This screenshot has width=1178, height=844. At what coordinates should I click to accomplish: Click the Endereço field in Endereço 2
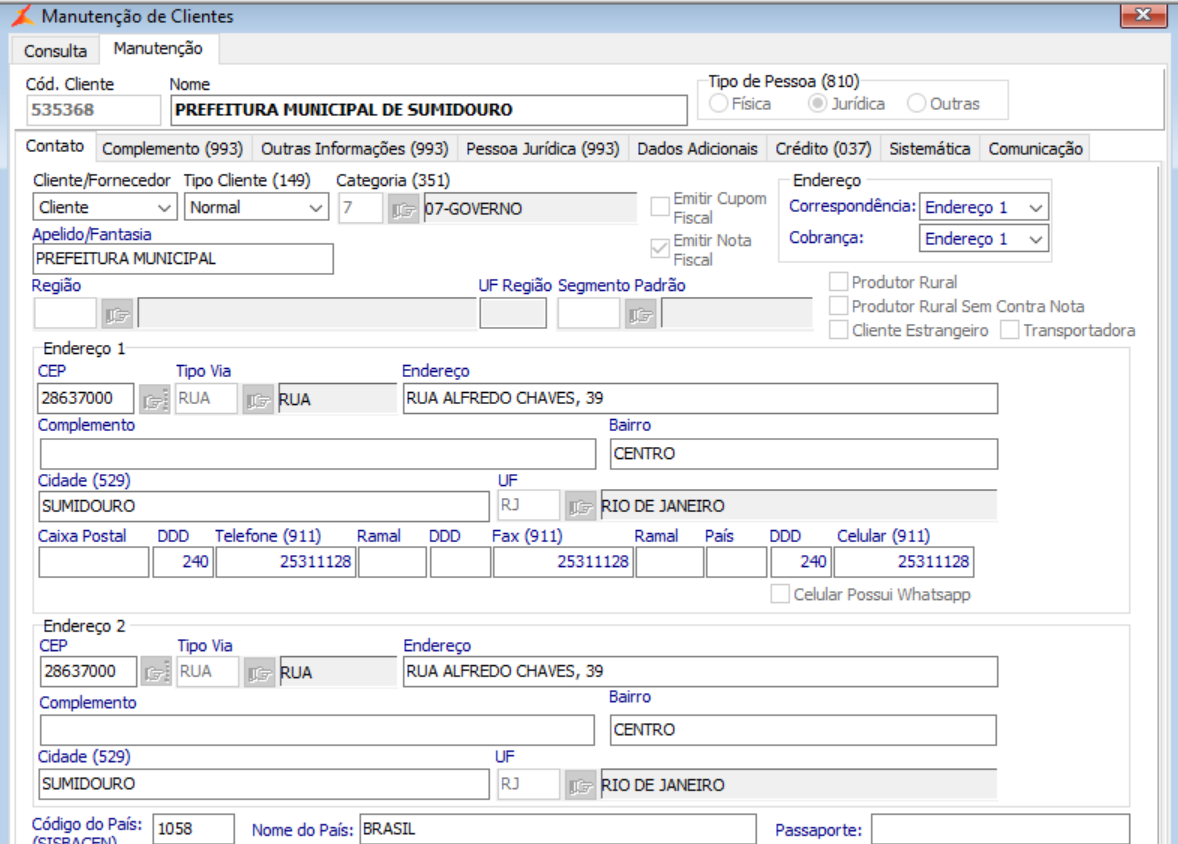tap(700, 671)
